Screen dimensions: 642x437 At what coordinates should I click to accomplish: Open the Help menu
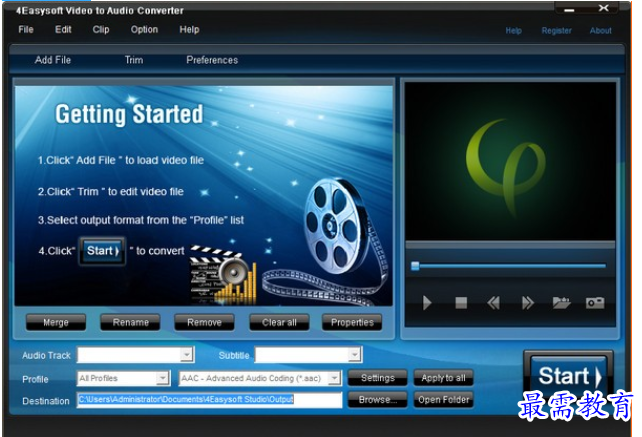coord(189,29)
